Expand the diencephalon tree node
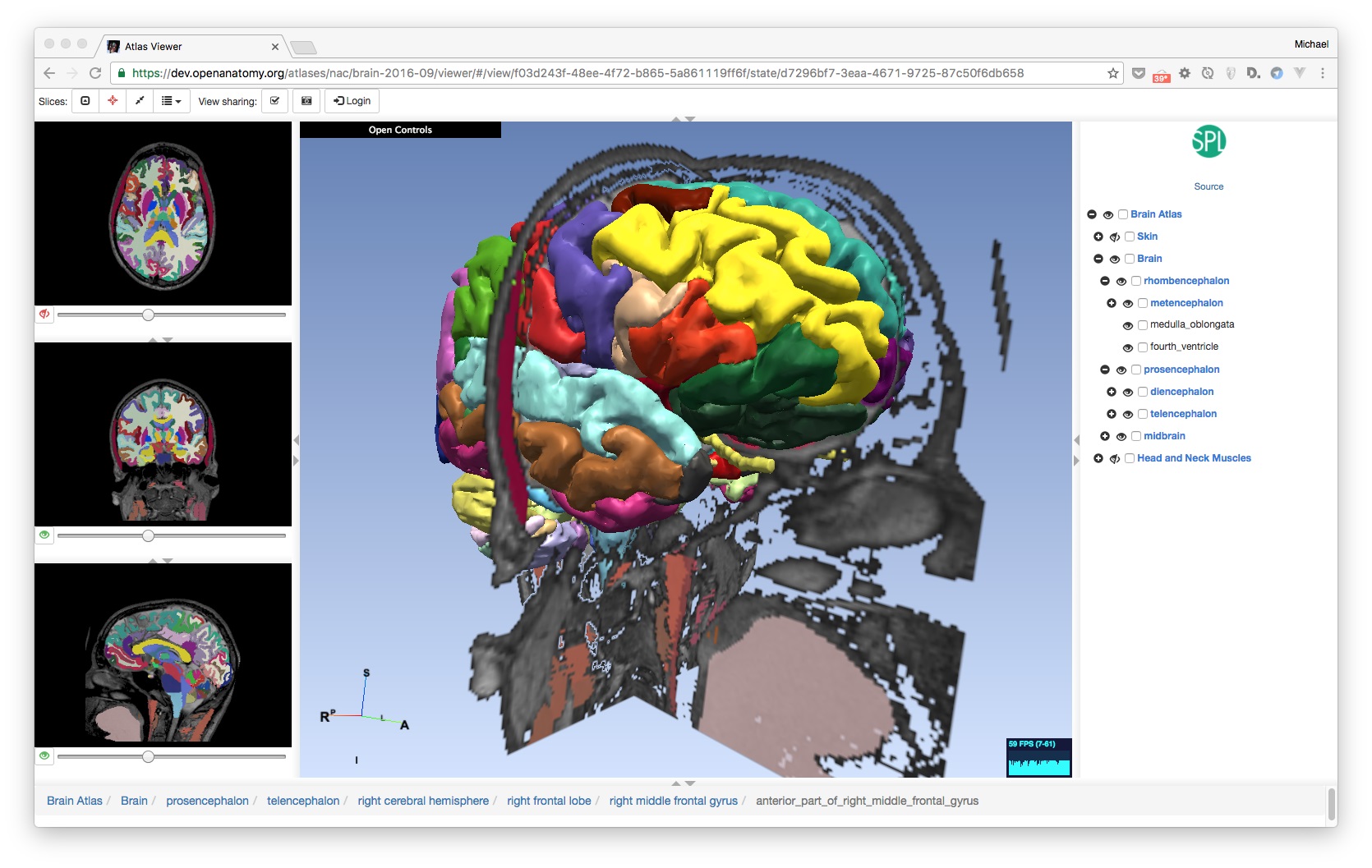This screenshot has height=868, width=1372. pyautogui.click(x=1112, y=392)
